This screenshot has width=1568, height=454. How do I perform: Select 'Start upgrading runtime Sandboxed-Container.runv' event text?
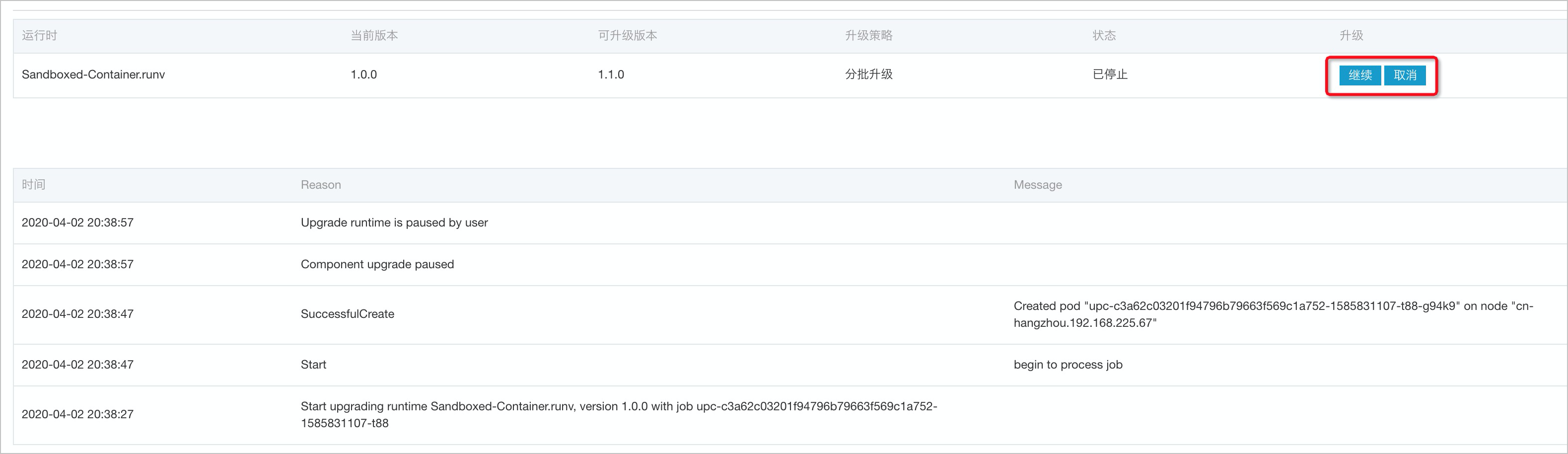pyautogui.click(x=619, y=414)
